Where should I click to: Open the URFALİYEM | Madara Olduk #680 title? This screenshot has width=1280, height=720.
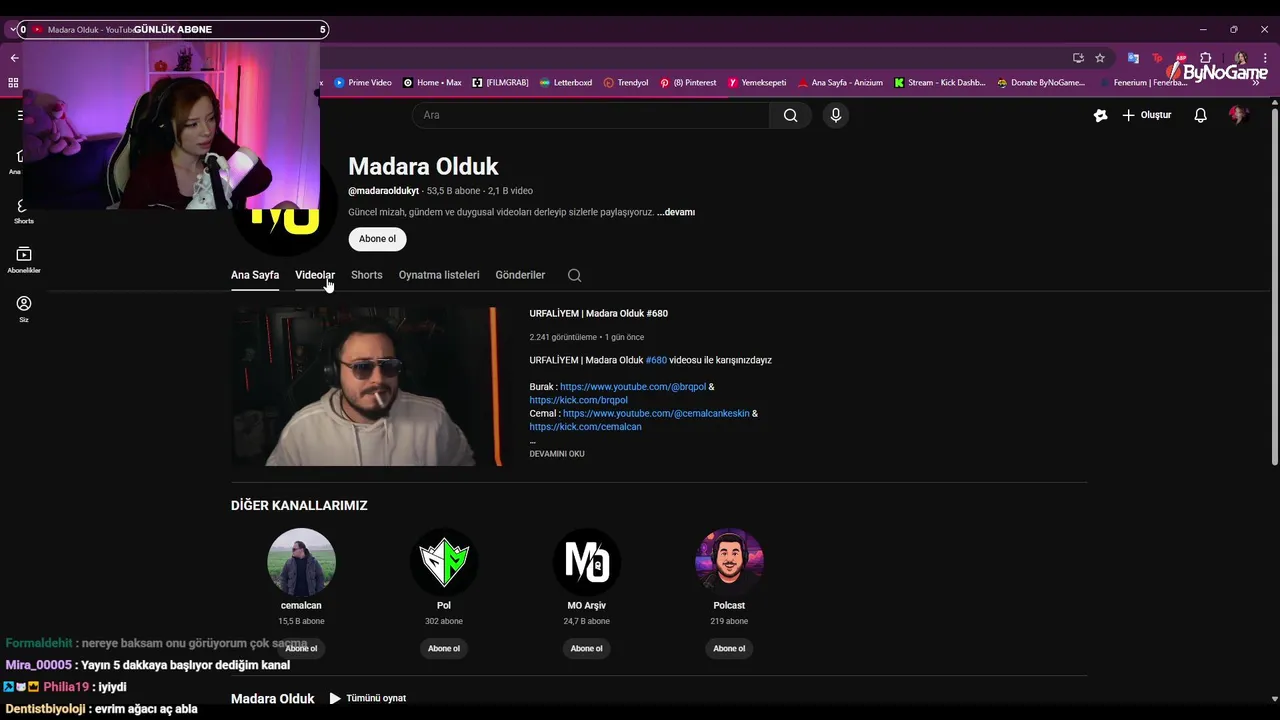point(598,314)
